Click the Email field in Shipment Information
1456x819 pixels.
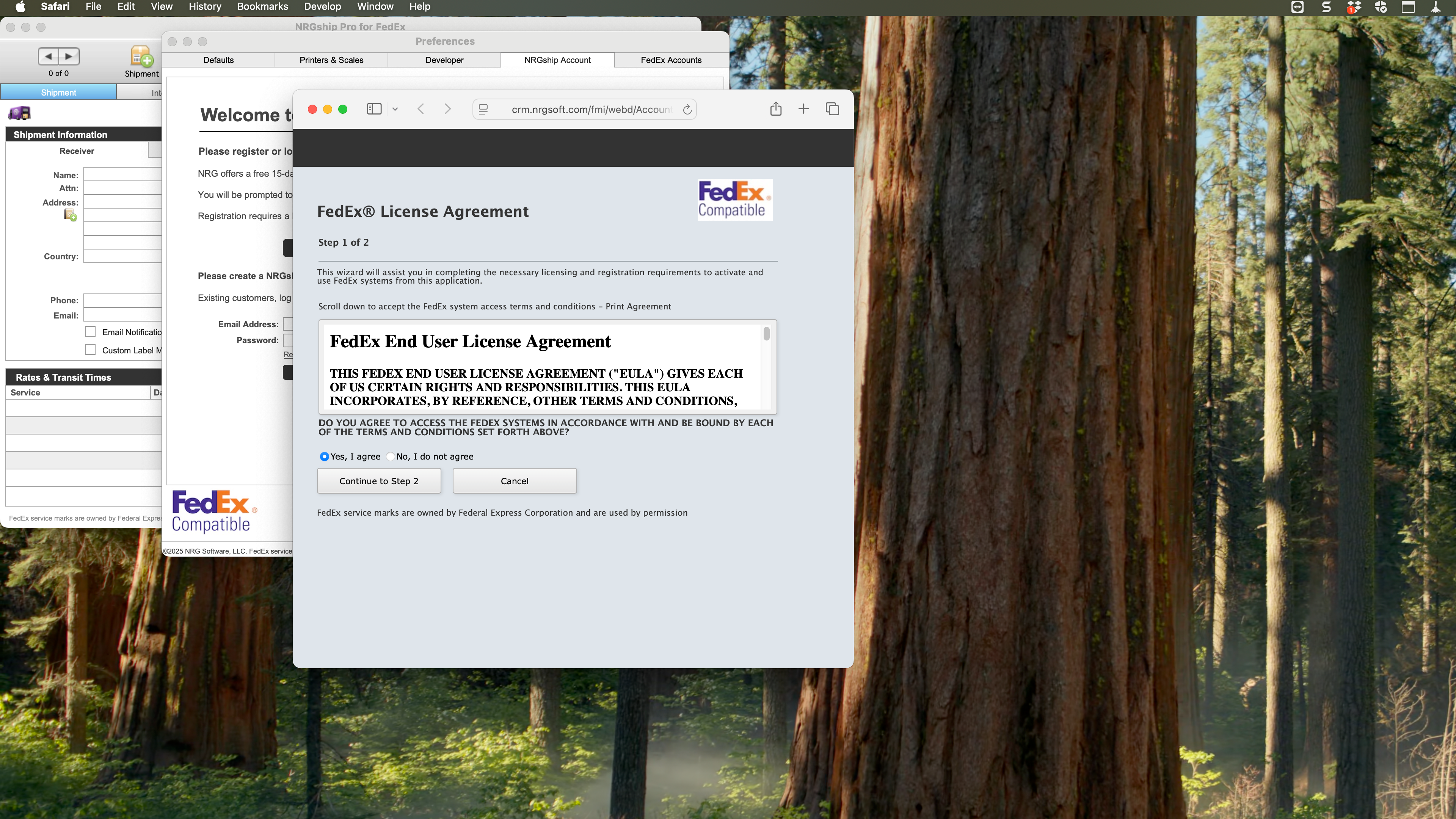pos(122,315)
